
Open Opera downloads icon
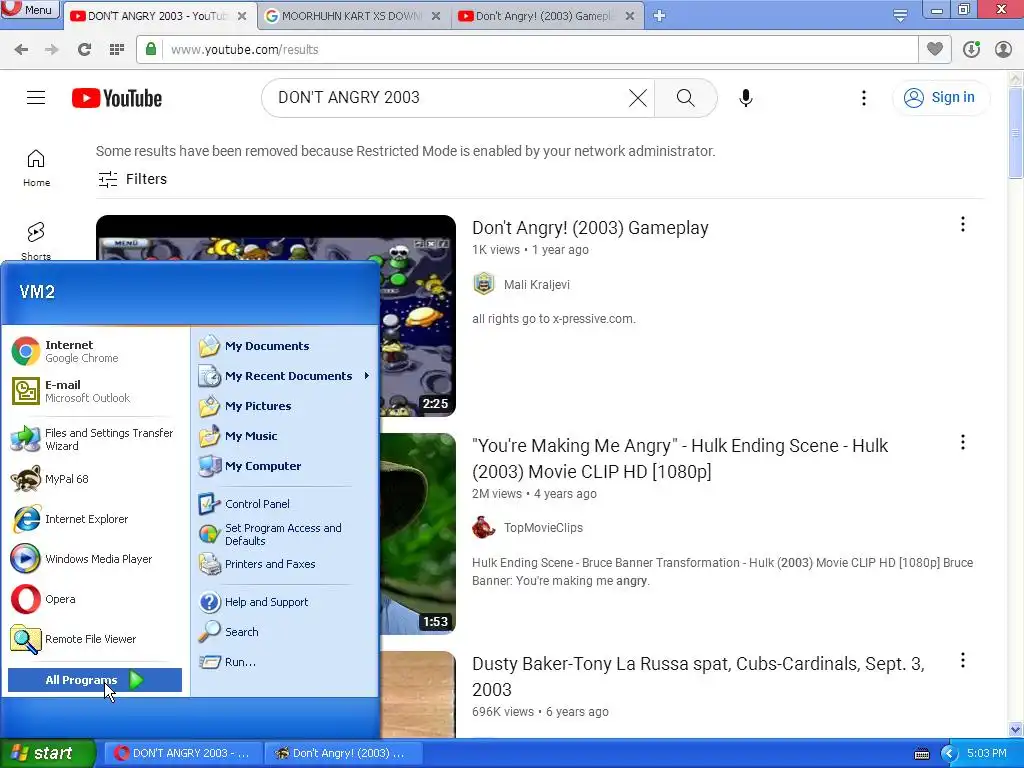tap(971, 50)
